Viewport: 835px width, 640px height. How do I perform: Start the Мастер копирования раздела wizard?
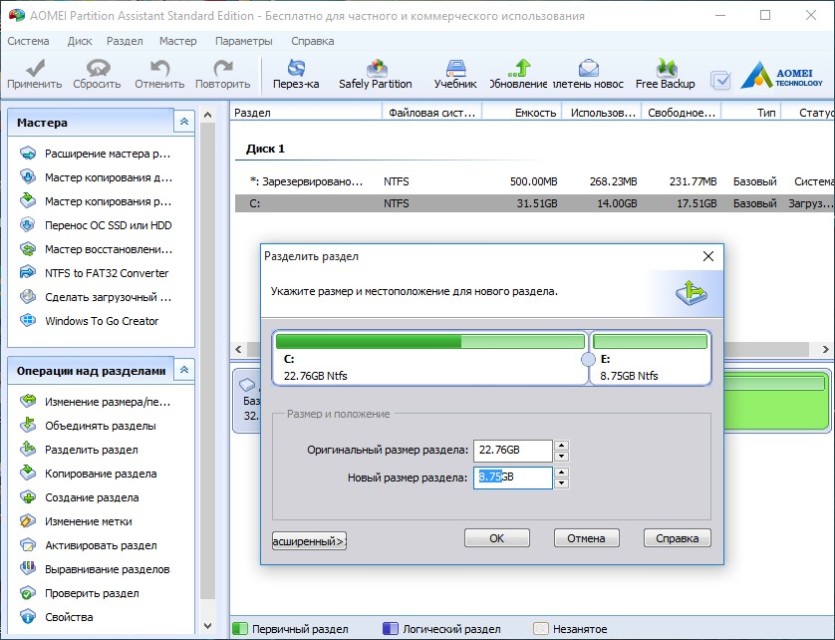click(95, 201)
